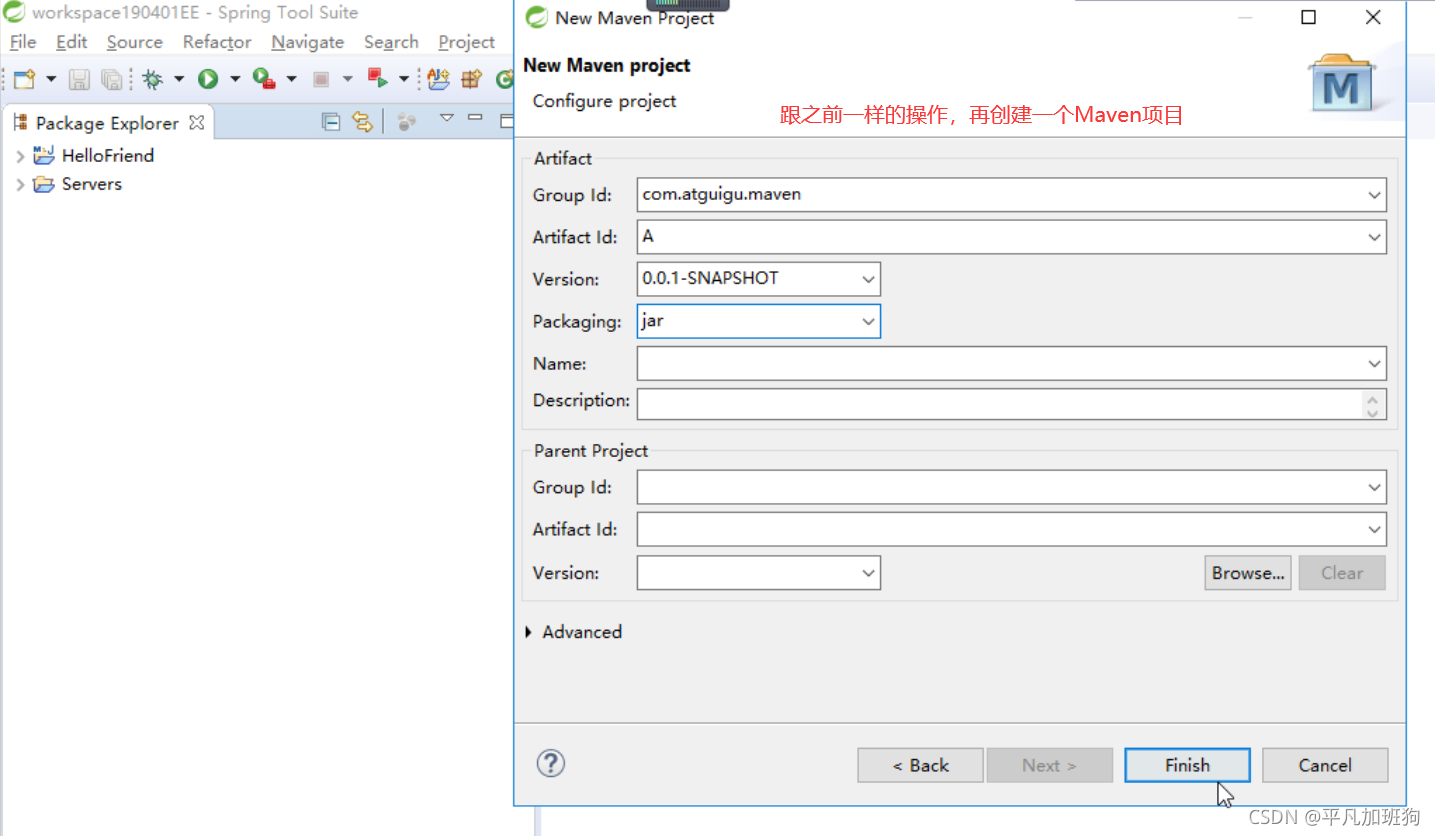Click the Cancel button
This screenshot has width=1435, height=836.
click(x=1325, y=765)
